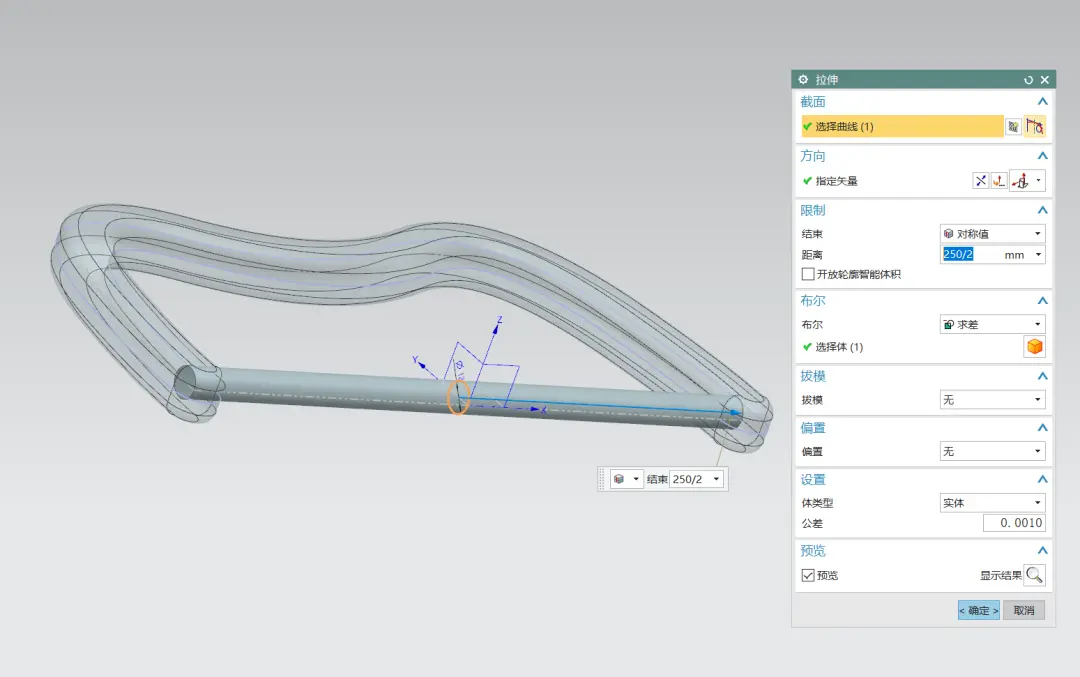1080x677 pixels.
Task: Click the sketch section icon beside 选择曲线
Action: pyautogui.click(x=1013, y=127)
